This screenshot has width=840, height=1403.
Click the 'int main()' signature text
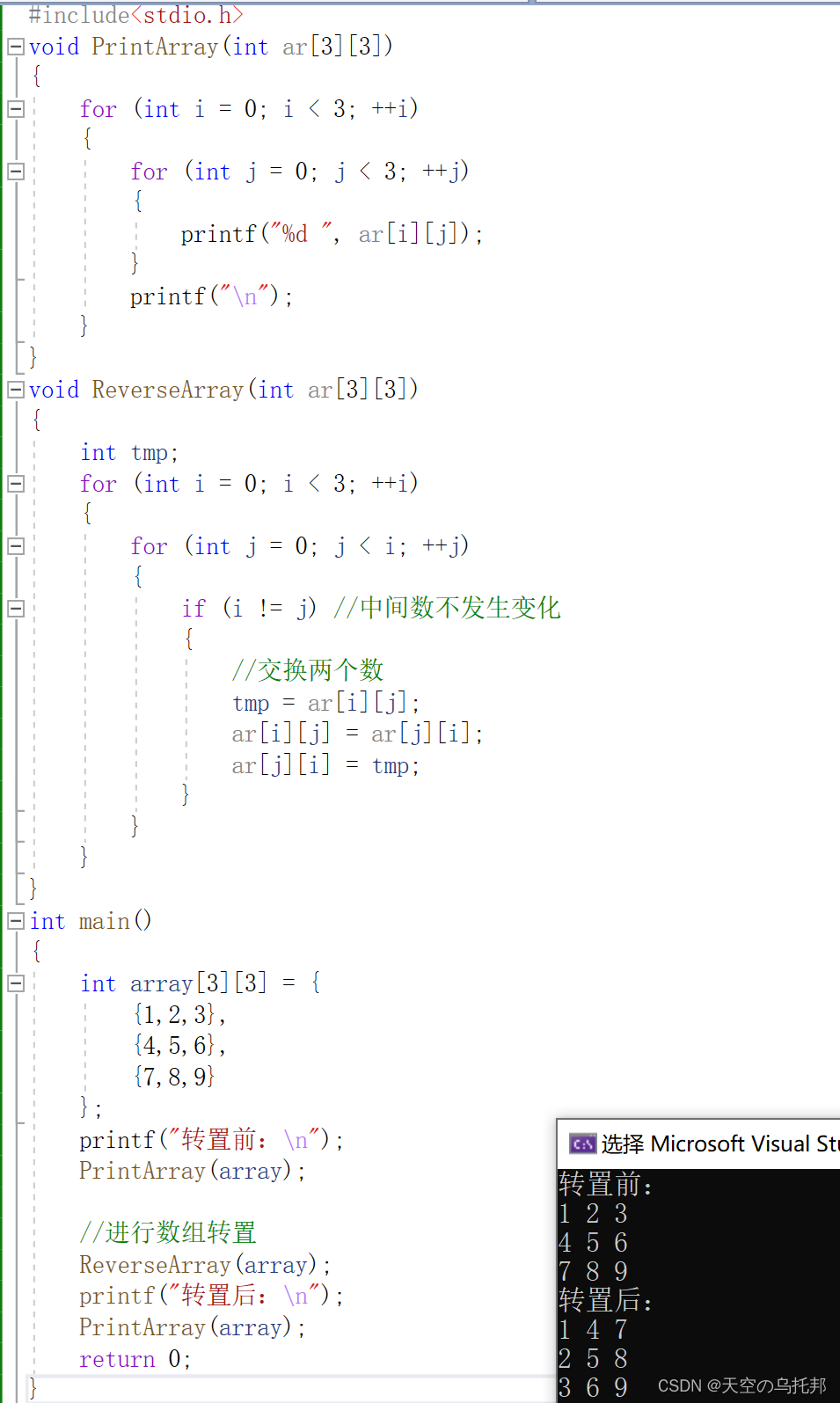click(x=91, y=921)
